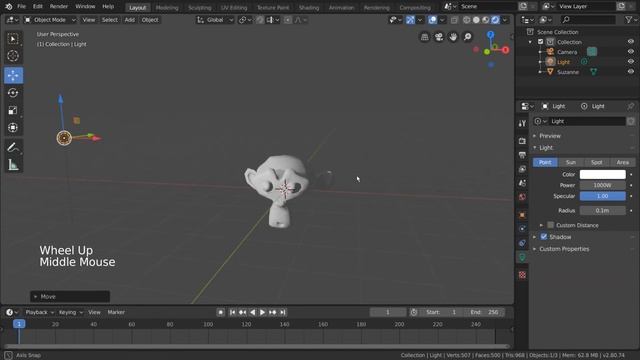Click the zoom view magnifier icon
This screenshot has width=640, height=360.
[467, 37]
